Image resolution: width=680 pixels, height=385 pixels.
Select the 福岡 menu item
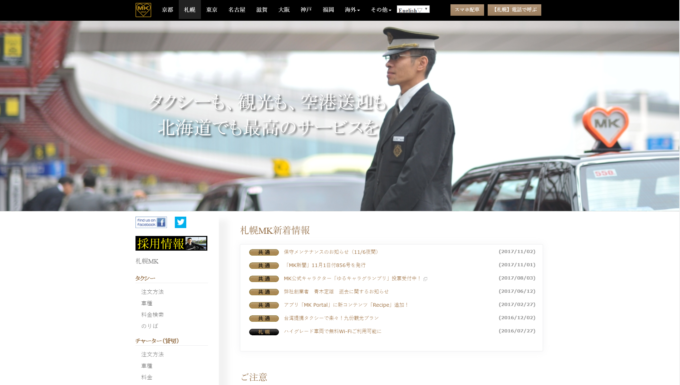[328, 10]
